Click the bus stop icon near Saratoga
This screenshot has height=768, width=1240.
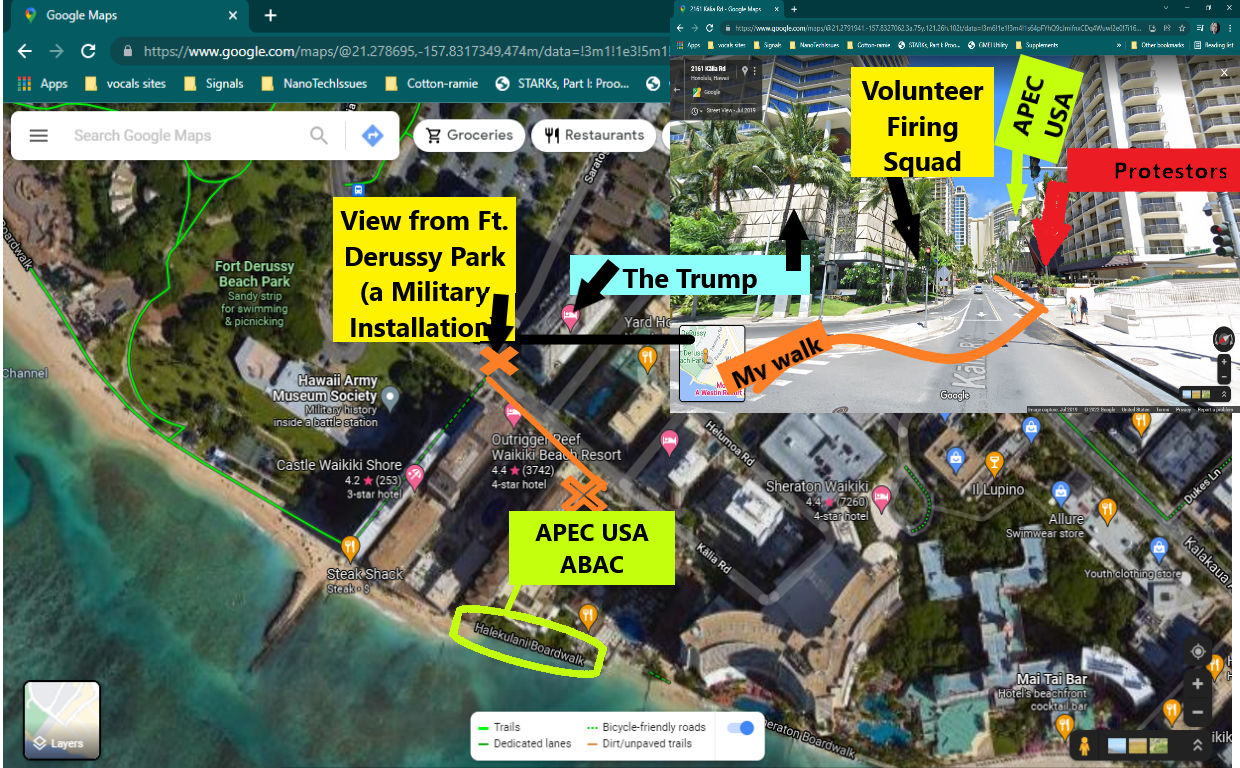357,188
